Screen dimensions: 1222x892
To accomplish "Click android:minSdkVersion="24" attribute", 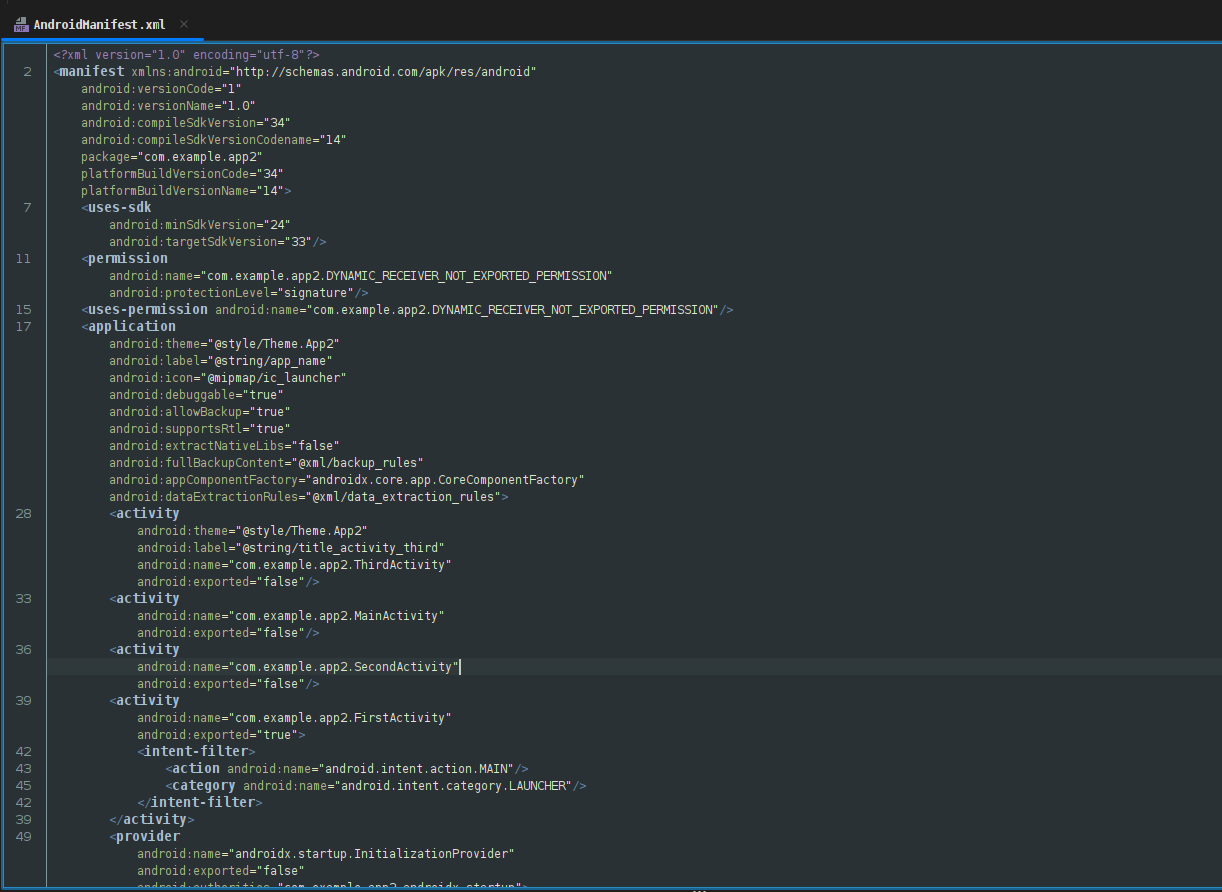I will [200, 225].
